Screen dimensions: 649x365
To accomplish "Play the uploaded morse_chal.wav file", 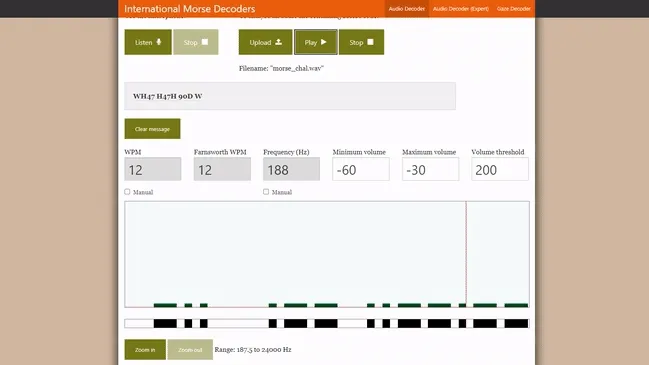I will pyautogui.click(x=316, y=42).
